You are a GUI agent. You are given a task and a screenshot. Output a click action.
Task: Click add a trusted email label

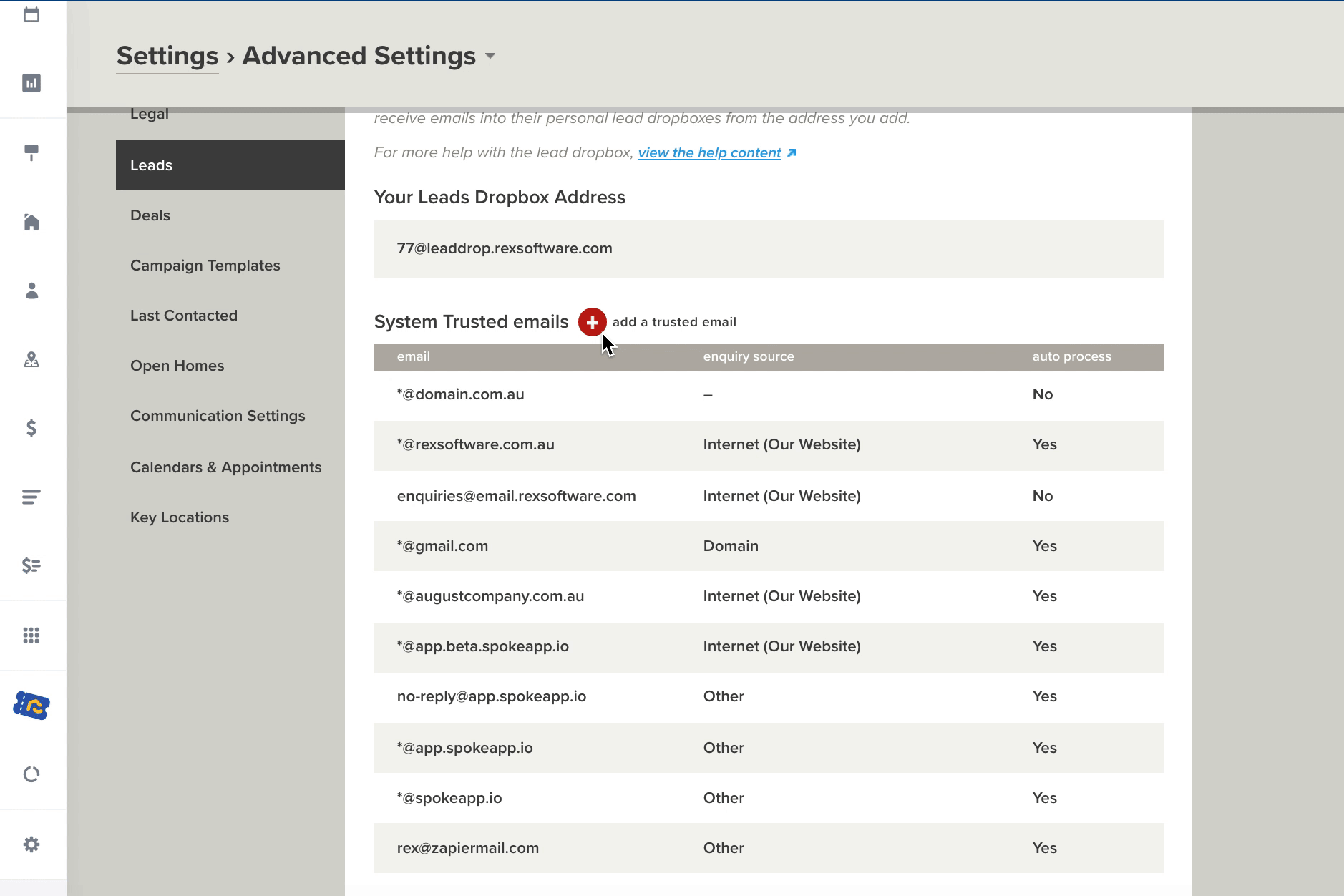coord(674,322)
